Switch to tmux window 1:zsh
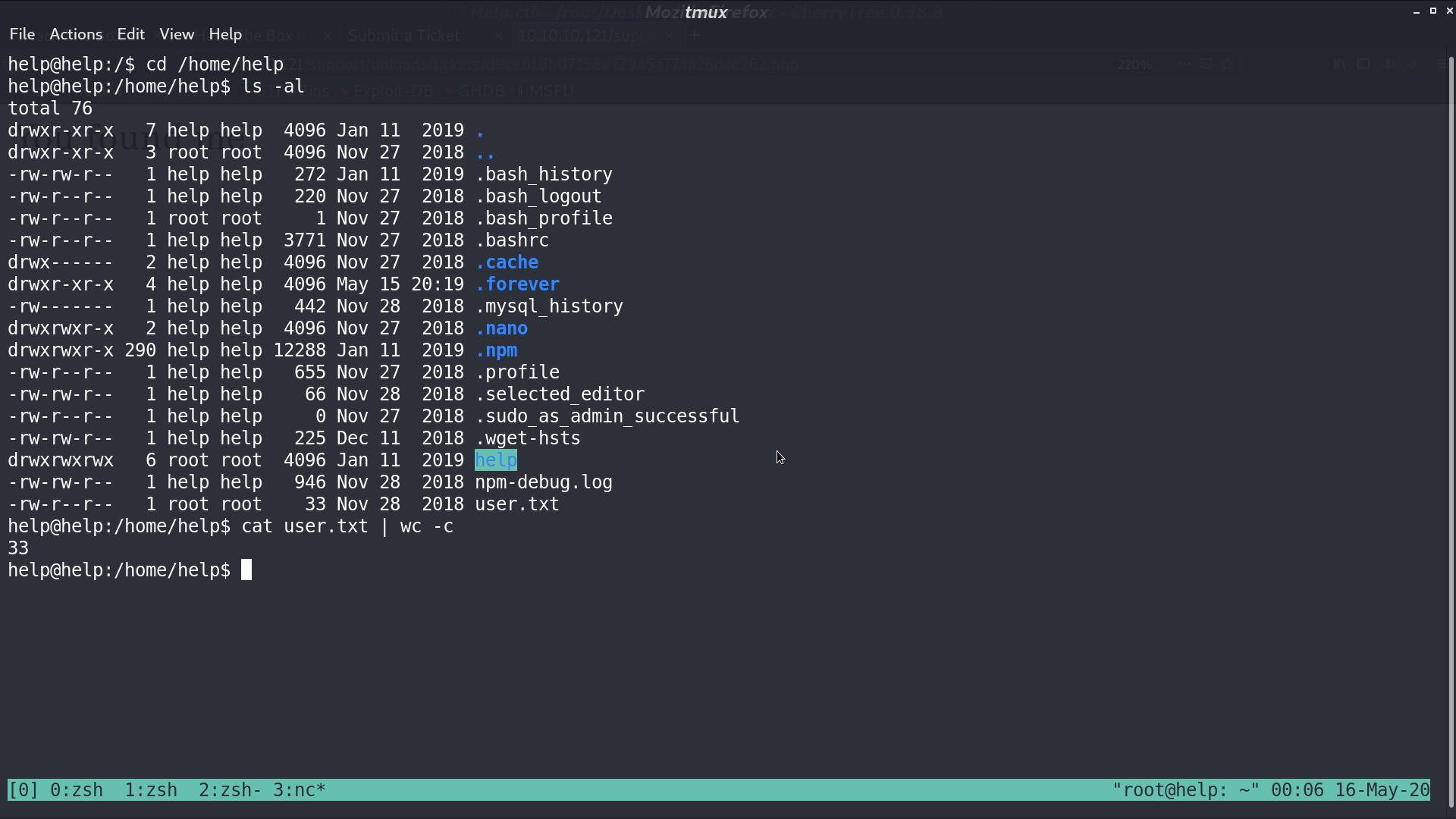Viewport: 1456px width, 819px height. tap(151, 790)
